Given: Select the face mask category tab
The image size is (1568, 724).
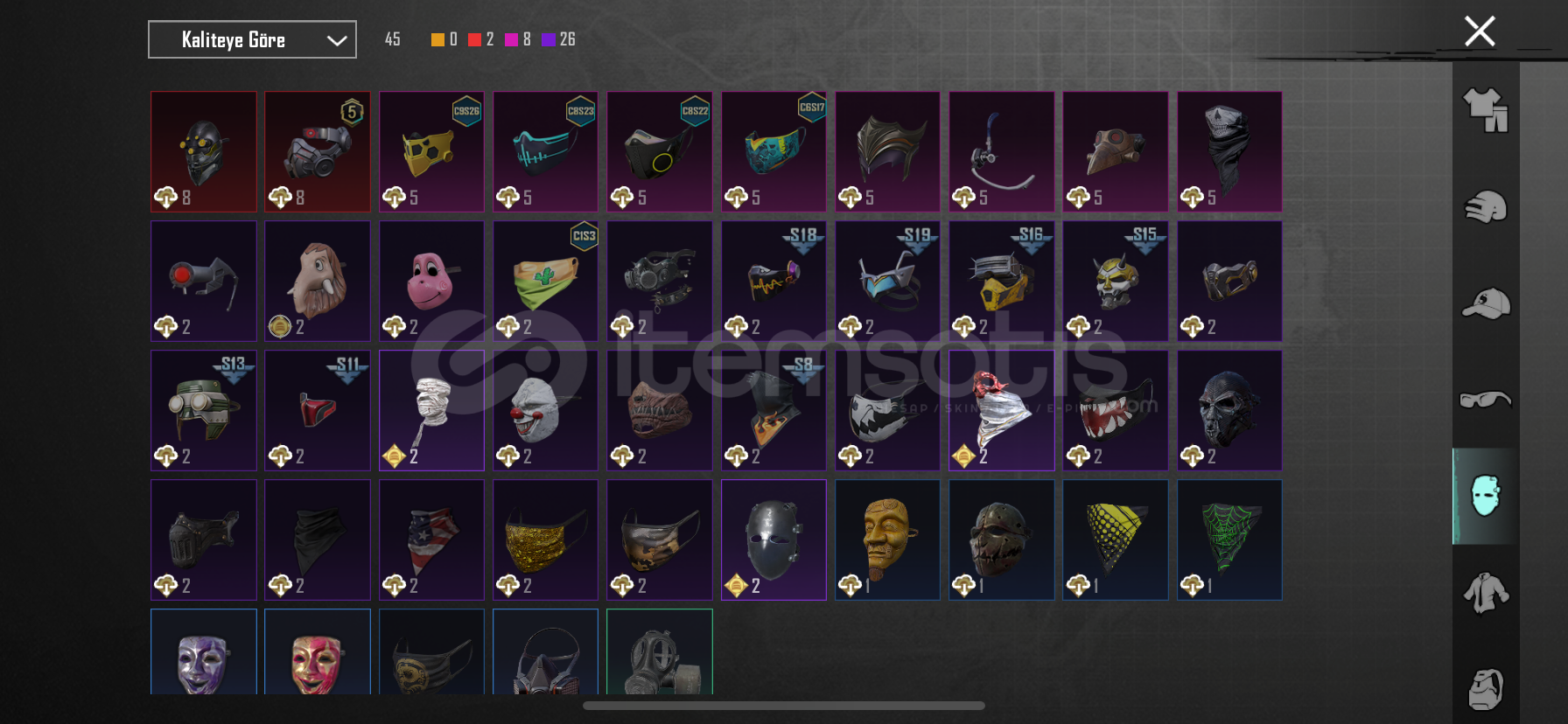Looking at the screenshot, I should tap(1486, 496).
